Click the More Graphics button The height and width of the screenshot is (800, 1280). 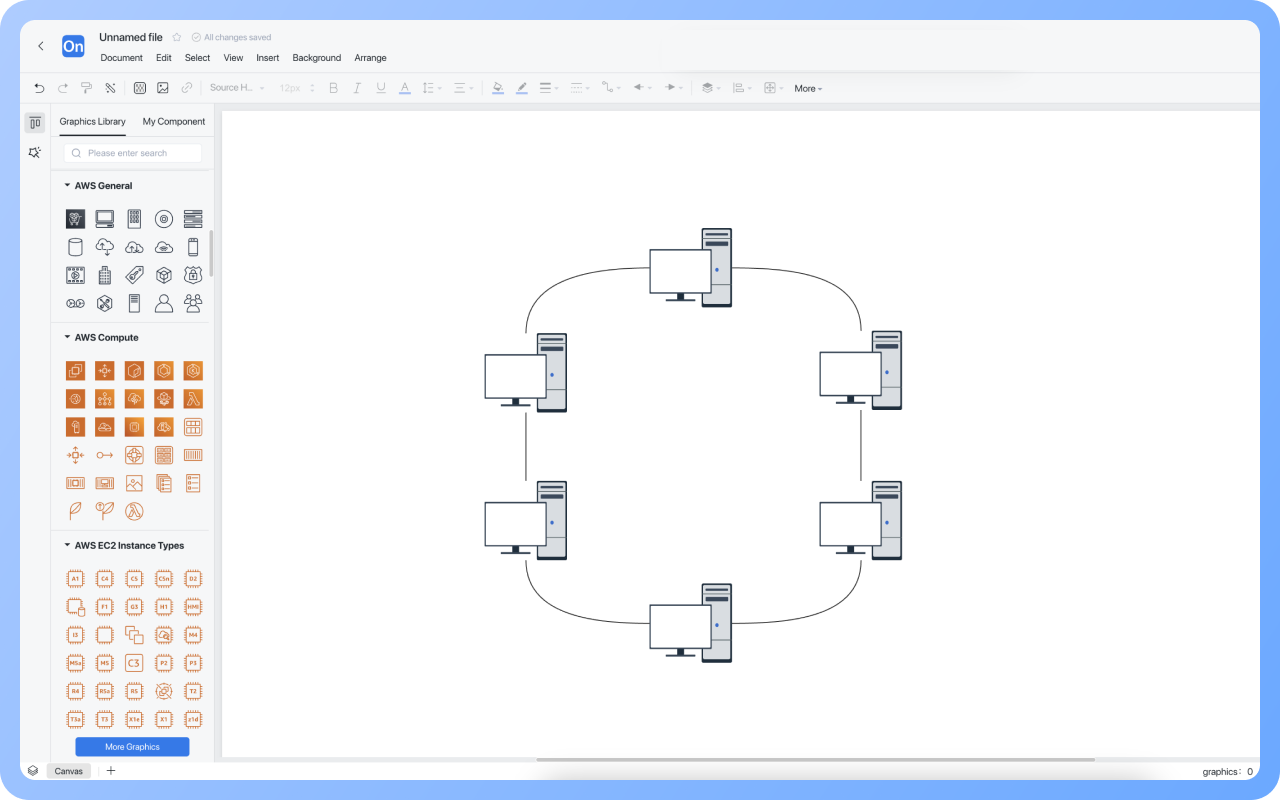(132, 747)
